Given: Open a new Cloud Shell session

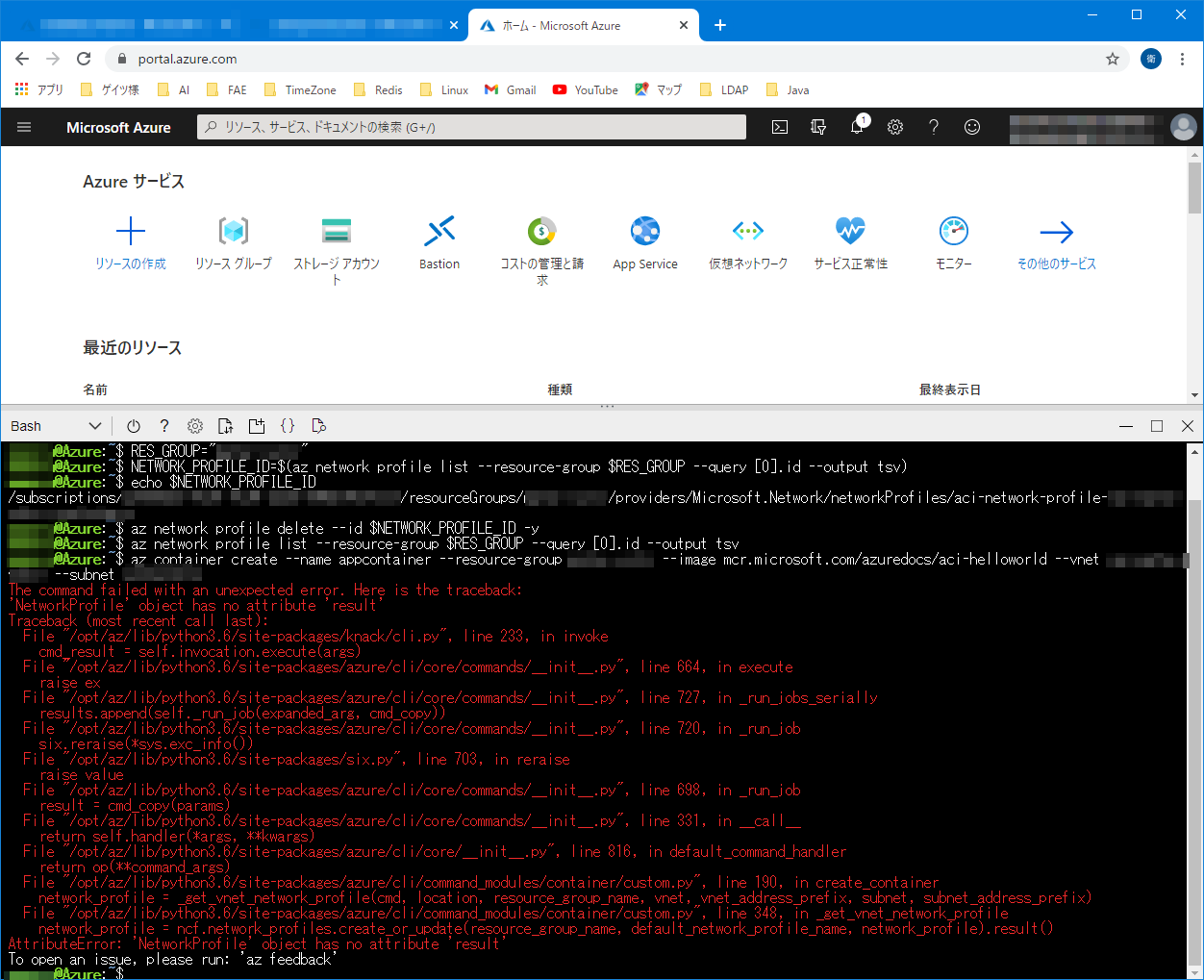Looking at the screenshot, I should (x=257, y=425).
